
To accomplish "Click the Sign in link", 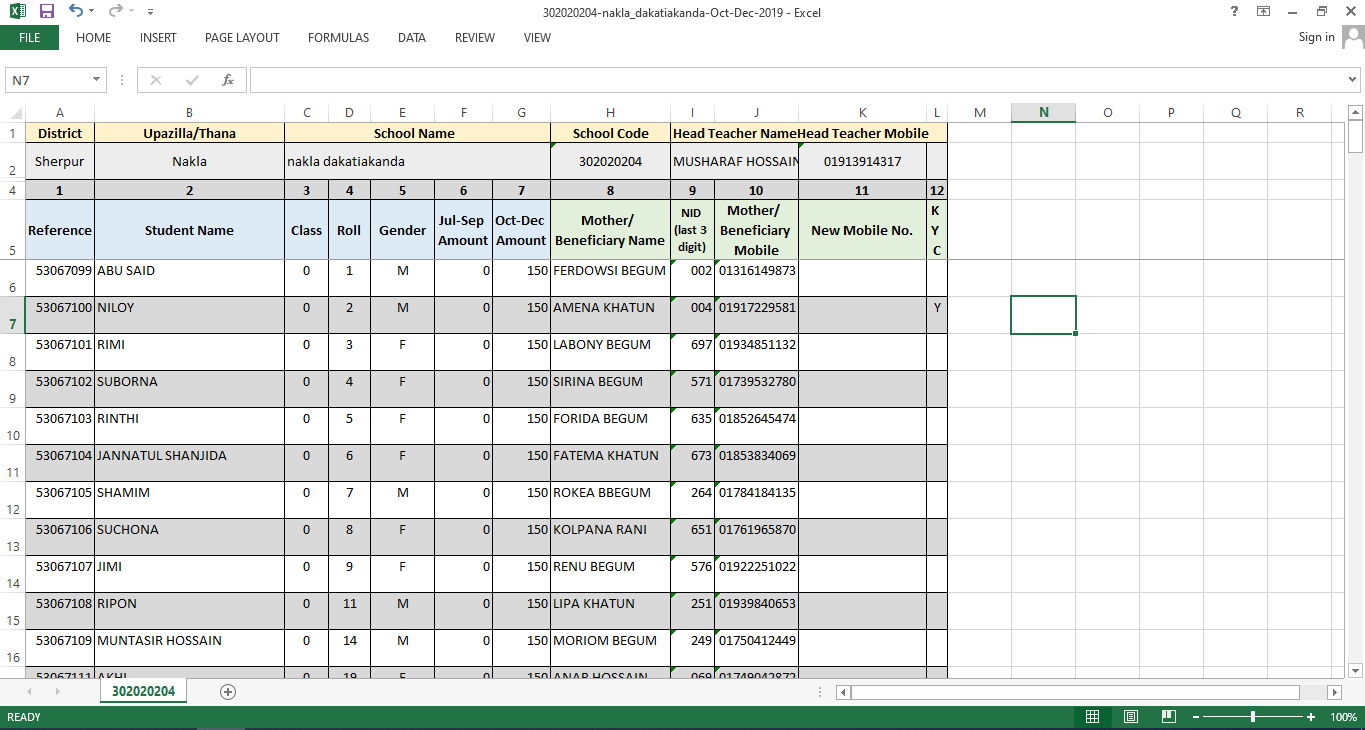I will tap(1316, 37).
